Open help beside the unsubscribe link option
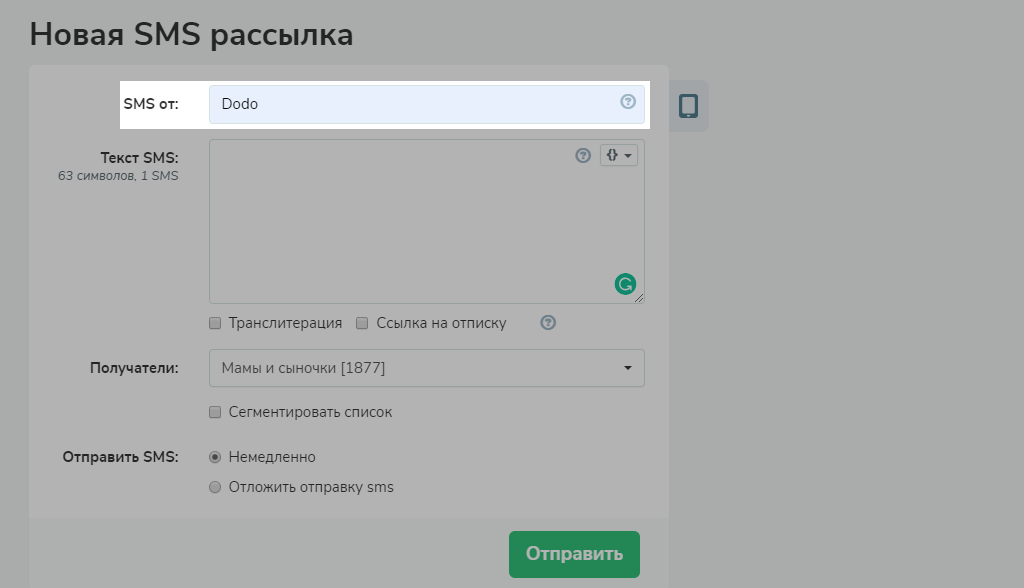This screenshot has height=588, width=1024. [x=548, y=322]
